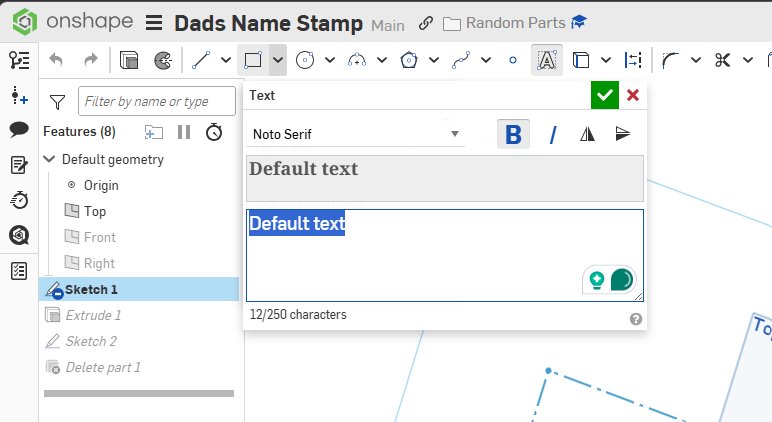The height and width of the screenshot is (422, 772).
Task: Copy document link via chain icon
Action: [x=426, y=23]
